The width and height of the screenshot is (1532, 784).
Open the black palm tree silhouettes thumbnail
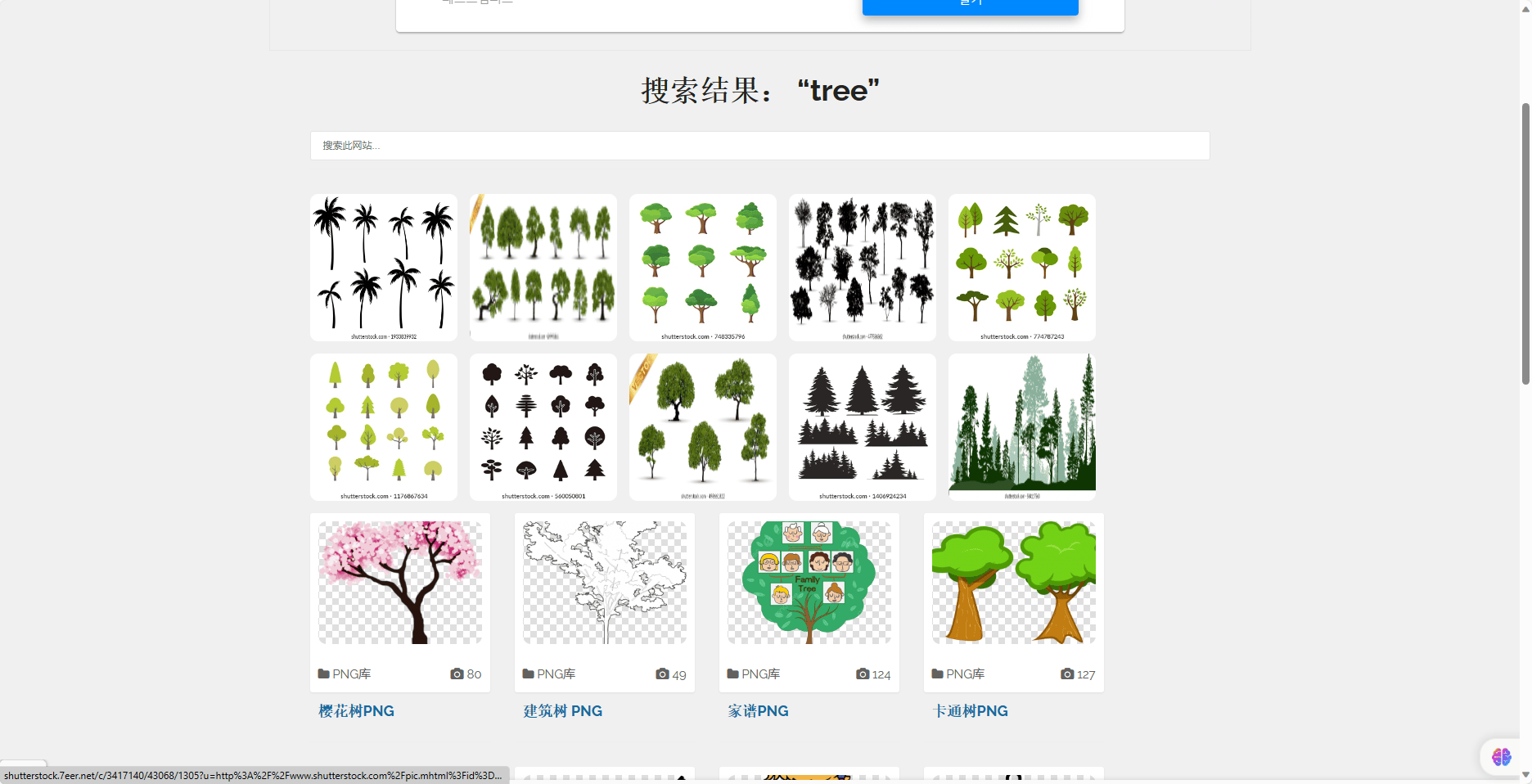pyautogui.click(x=384, y=268)
